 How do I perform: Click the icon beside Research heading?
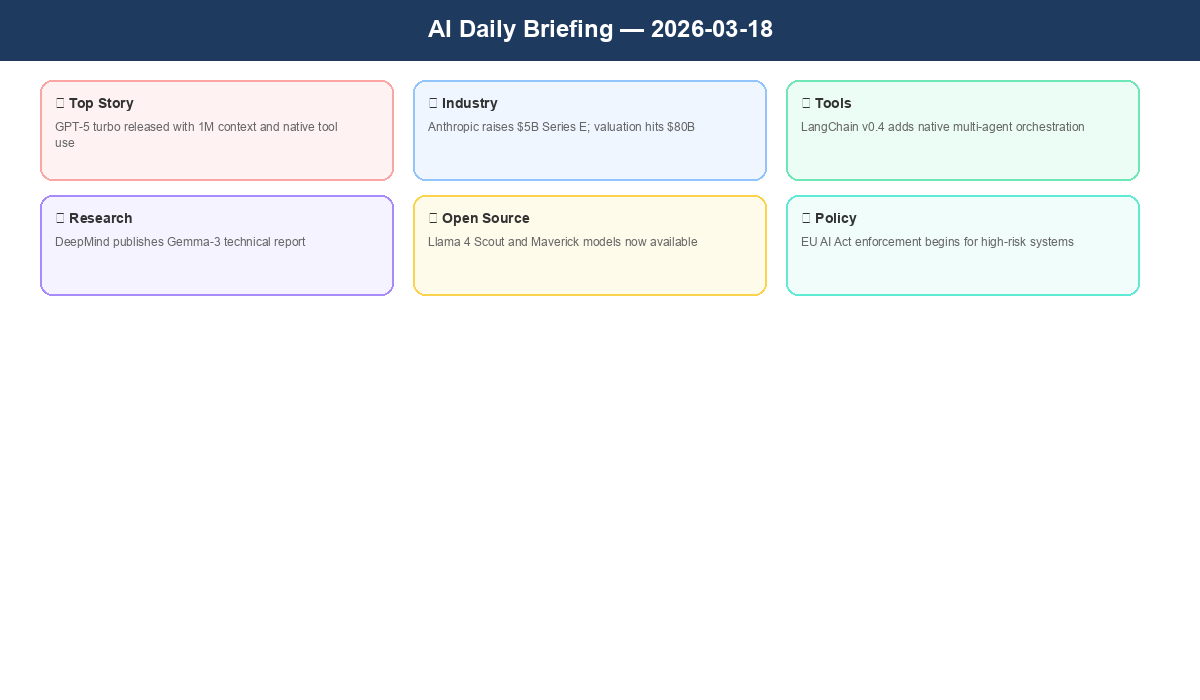(60, 218)
